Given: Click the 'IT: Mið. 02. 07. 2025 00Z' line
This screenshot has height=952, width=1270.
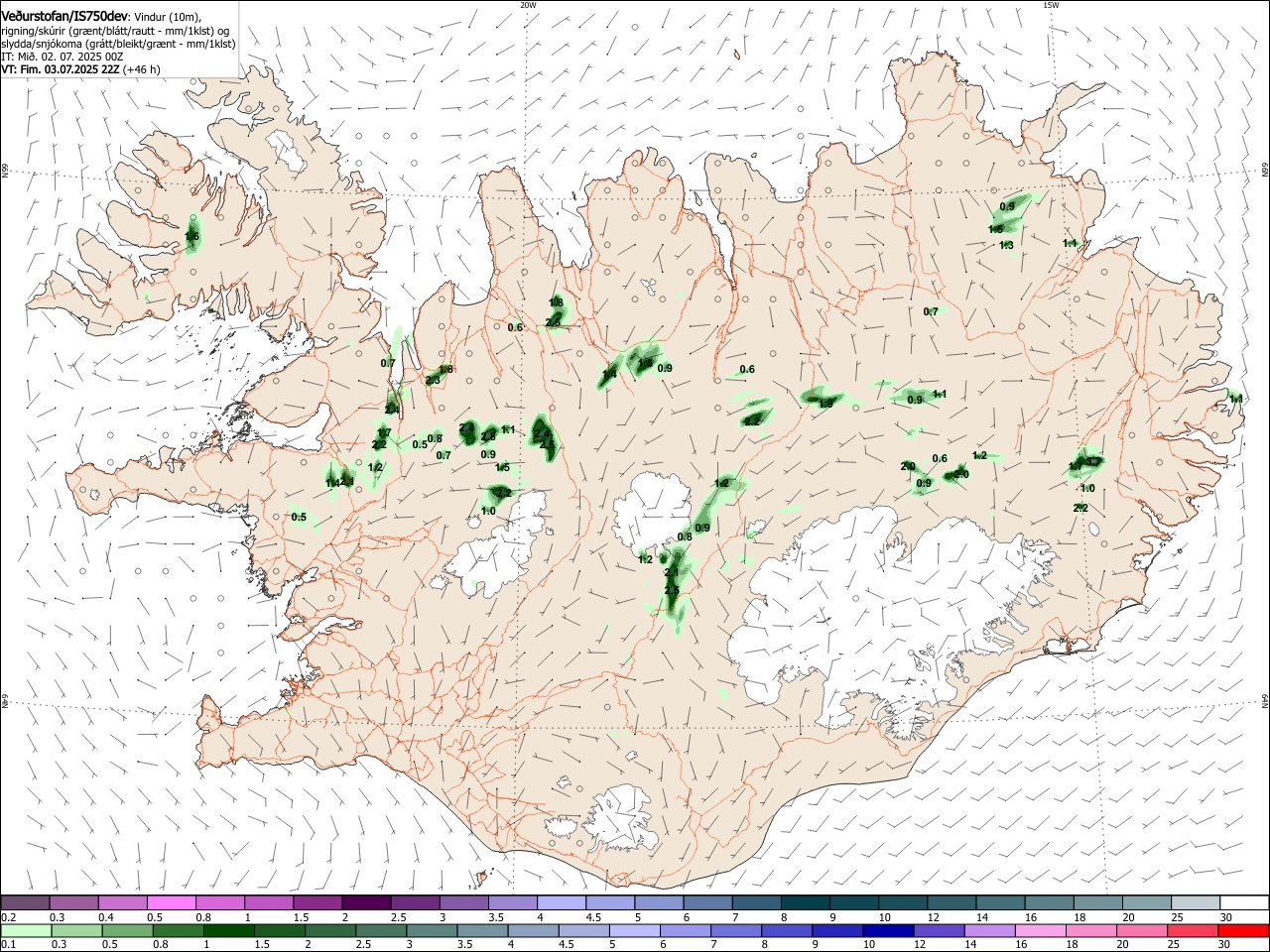Looking at the screenshot, I should coord(62,57).
